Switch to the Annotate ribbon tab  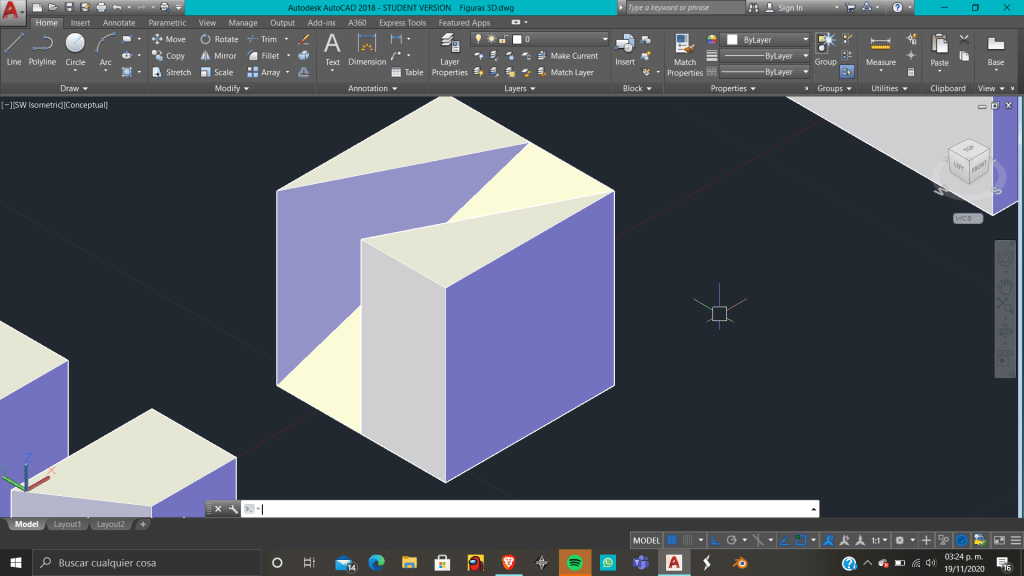click(x=119, y=23)
